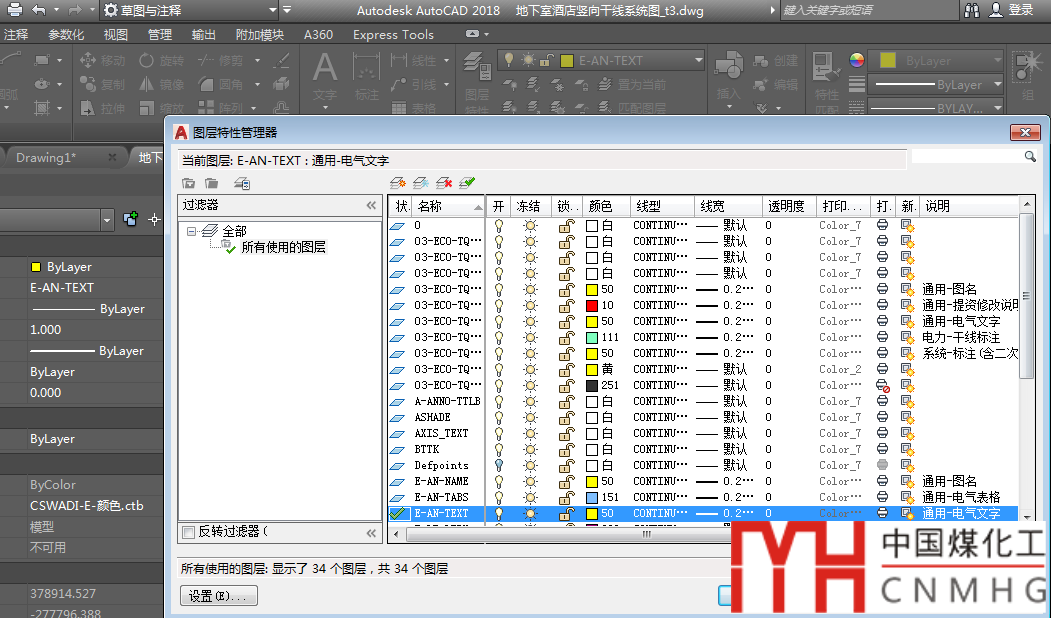Collapse the 全部 filter tree node
This screenshot has width=1051, height=618.
pos(192,231)
